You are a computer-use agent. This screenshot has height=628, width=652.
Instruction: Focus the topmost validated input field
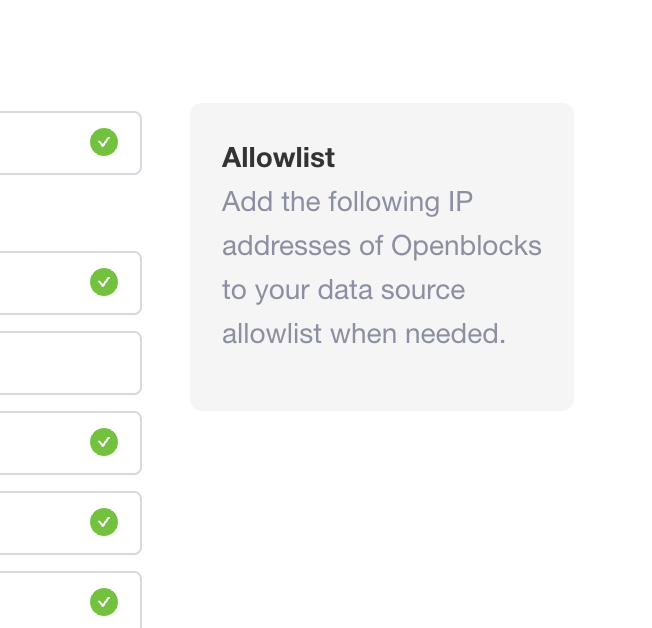pyautogui.click(x=40, y=142)
